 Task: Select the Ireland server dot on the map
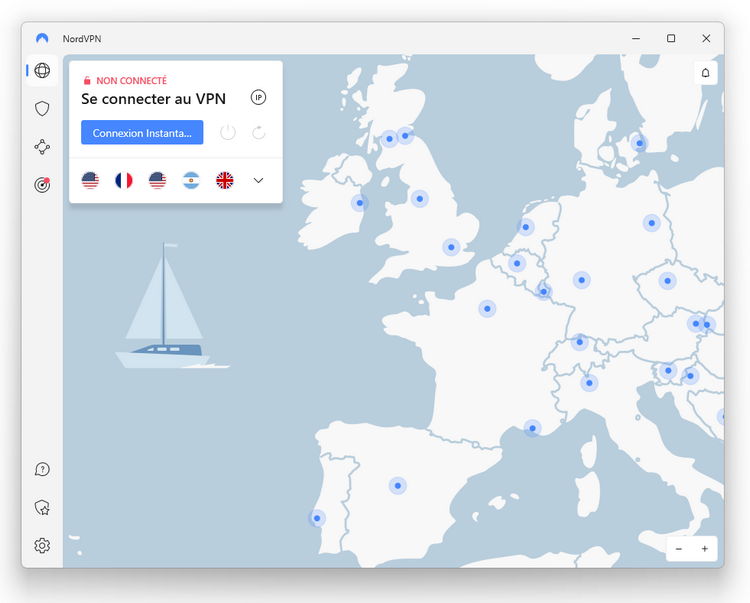point(360,203)
